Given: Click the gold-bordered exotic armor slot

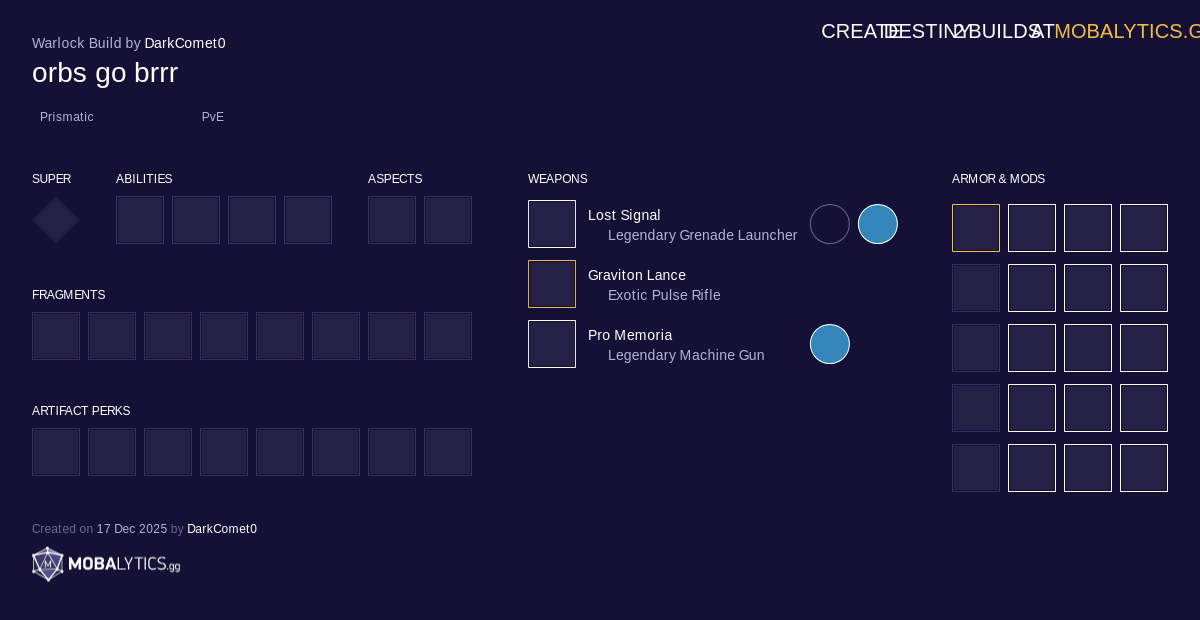Looking at the screenshot, I should (976, 228).
